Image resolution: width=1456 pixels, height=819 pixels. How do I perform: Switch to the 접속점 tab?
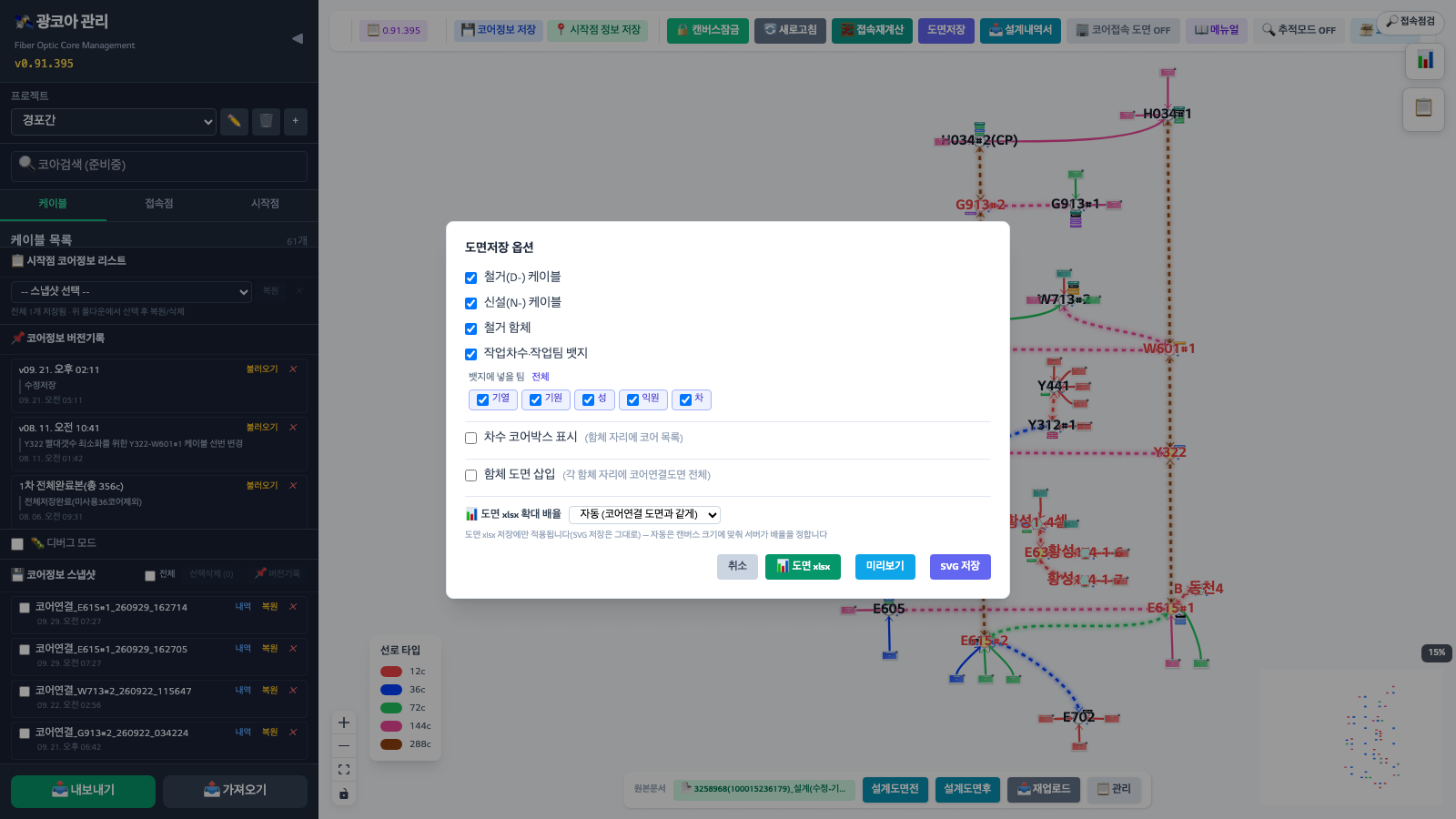pos(159,204)
